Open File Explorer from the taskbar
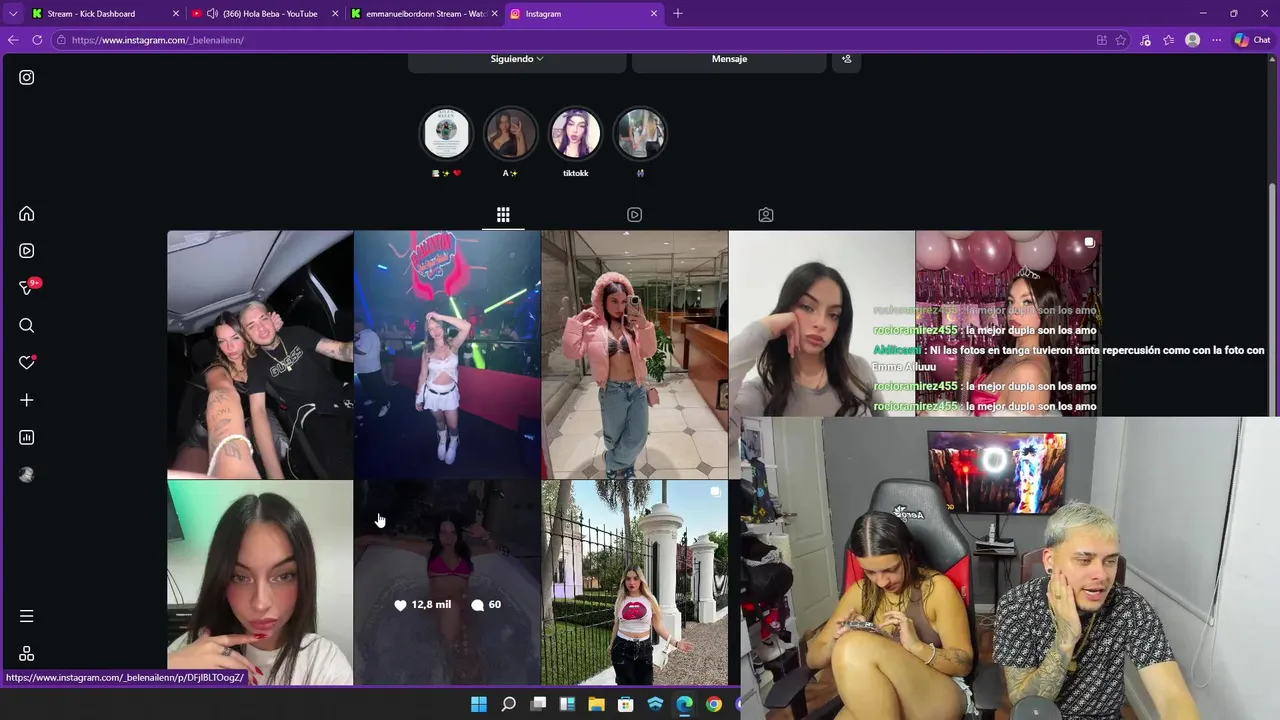This screenshot has width=1280, height=720. (596, 704)
